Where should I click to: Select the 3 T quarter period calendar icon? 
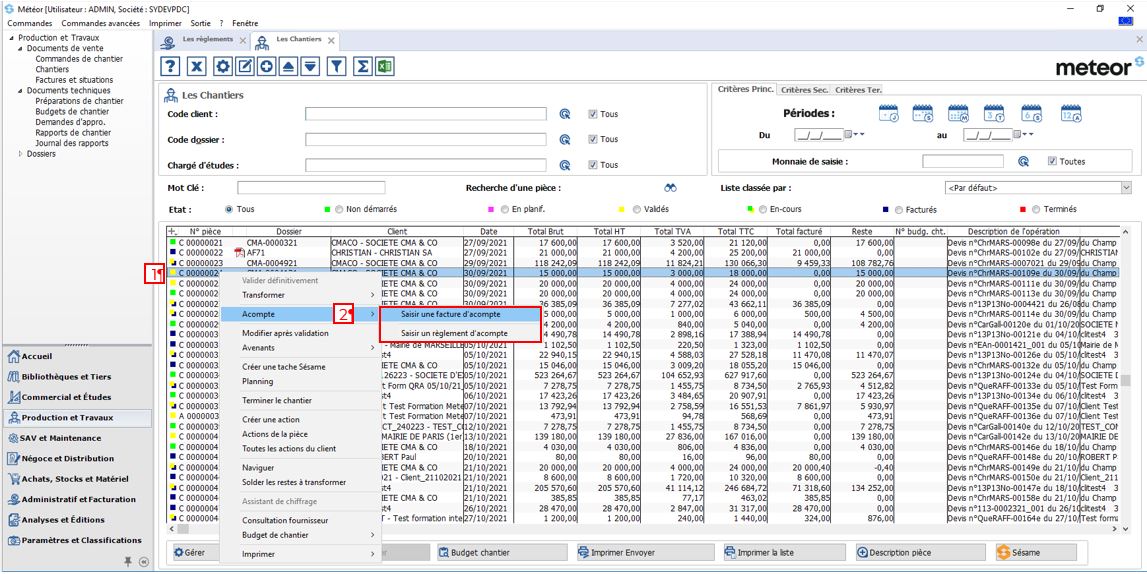coord(994,113)
